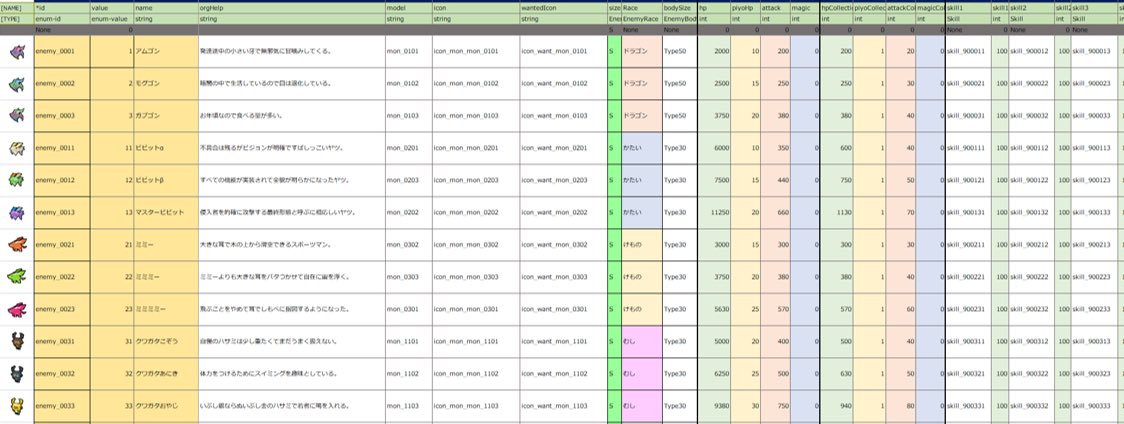Select the enemy_0002 monster sprite icon
This screenshot has height=424, width=1124.
(17, 84)
